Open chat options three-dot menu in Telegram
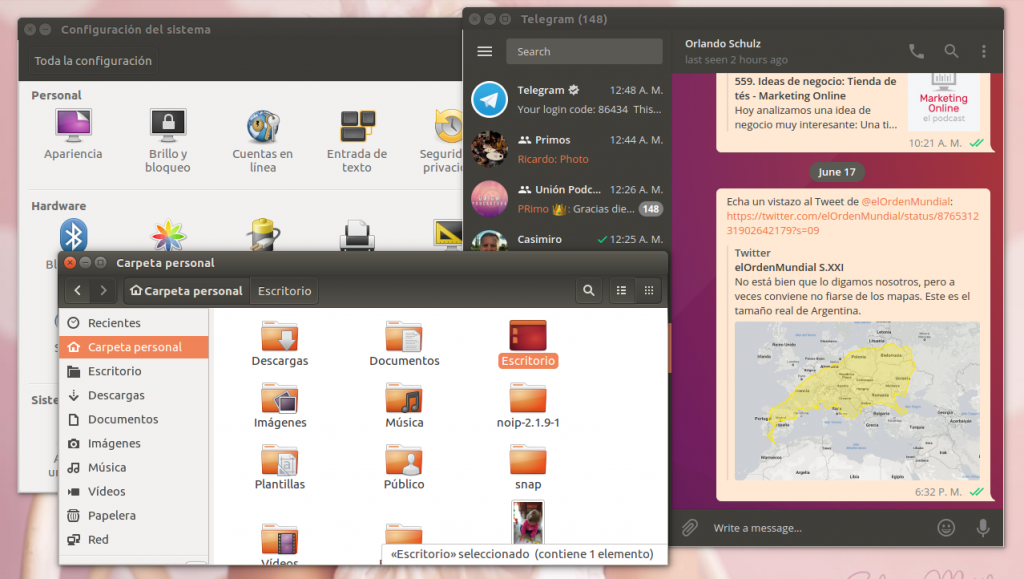The width and height of the screenshot is (1024, 579). tap(984, 51)
